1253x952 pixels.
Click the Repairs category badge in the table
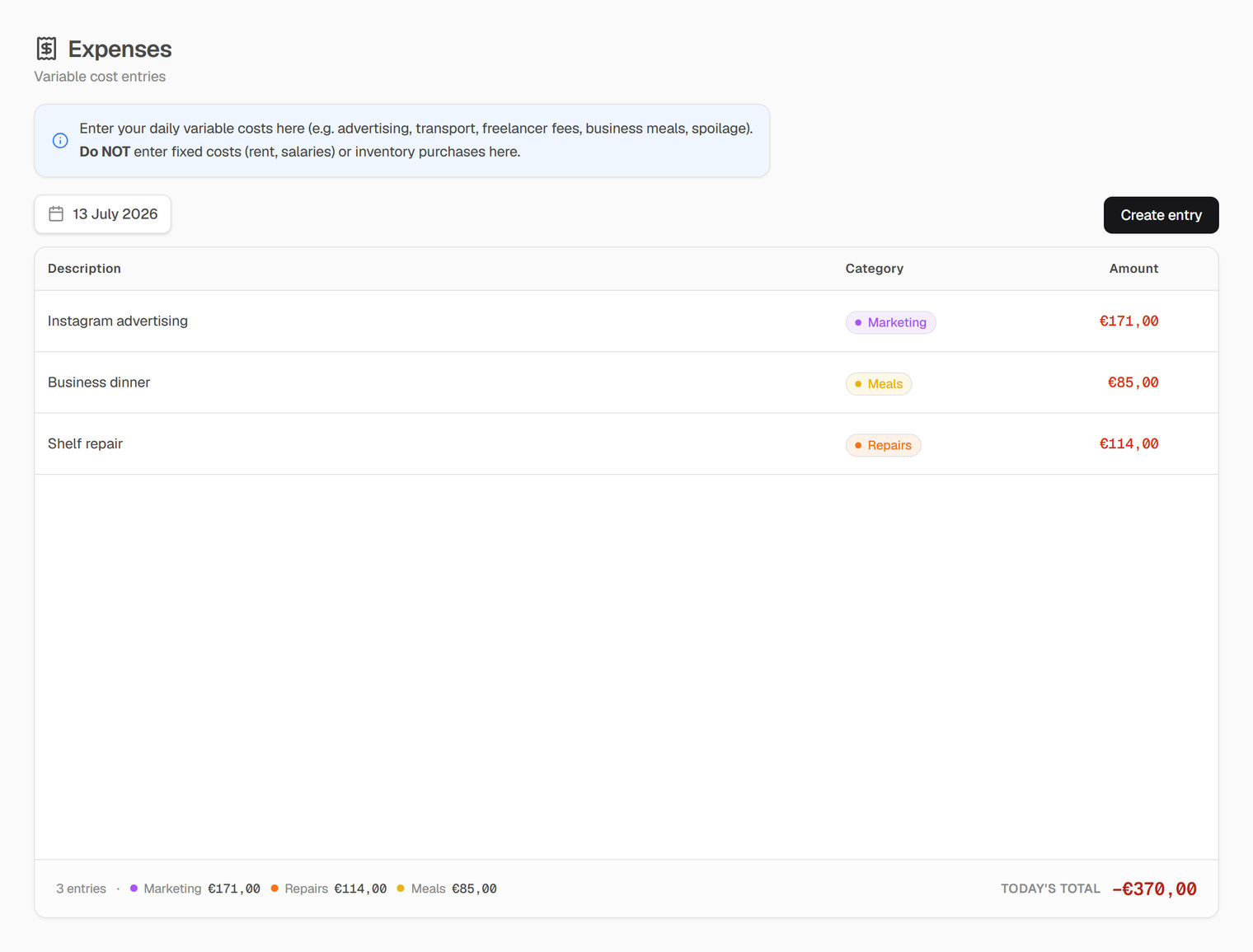(x=883, y=445)
